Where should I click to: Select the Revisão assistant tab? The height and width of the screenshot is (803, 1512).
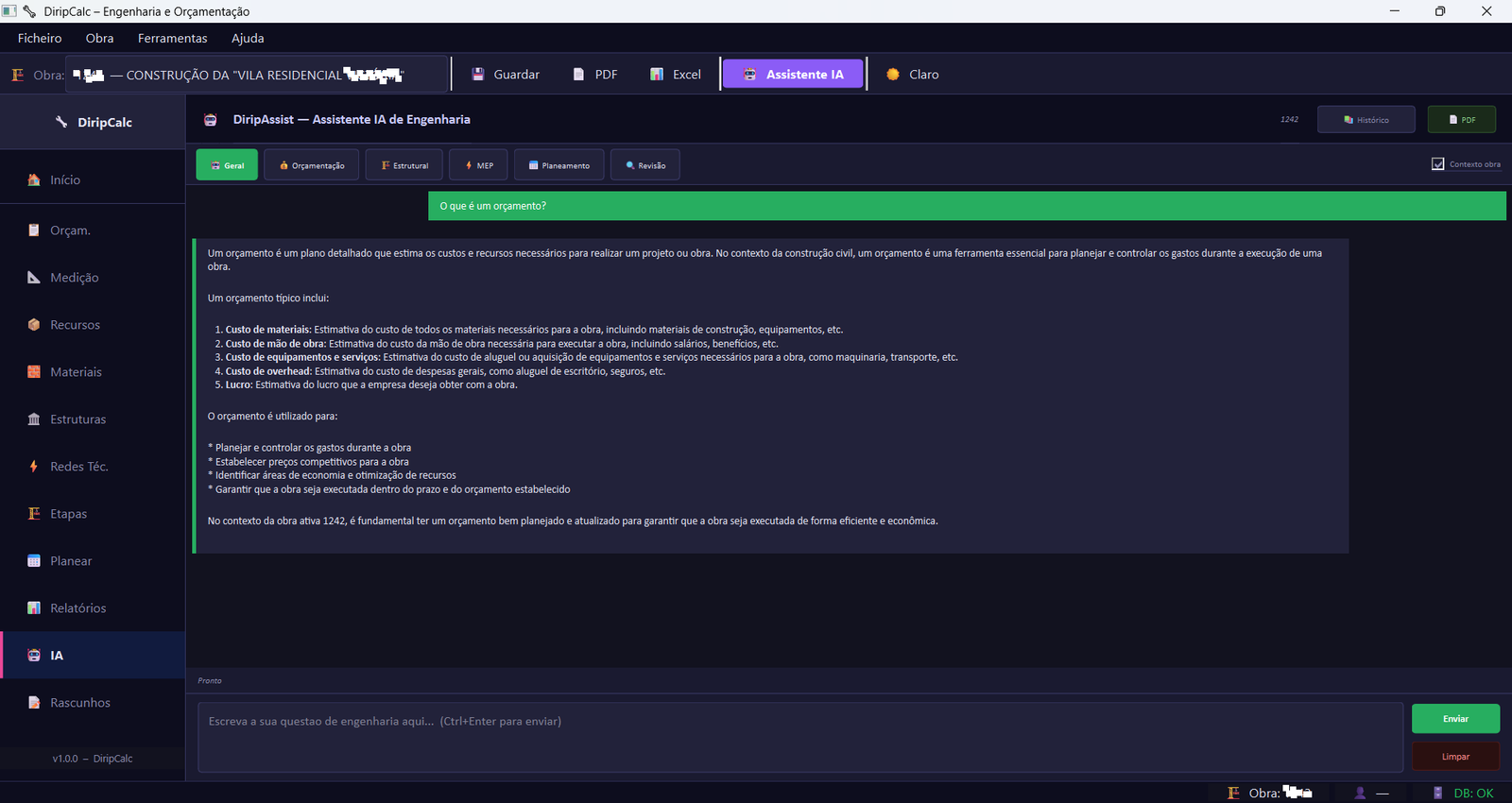coord(645,165)
